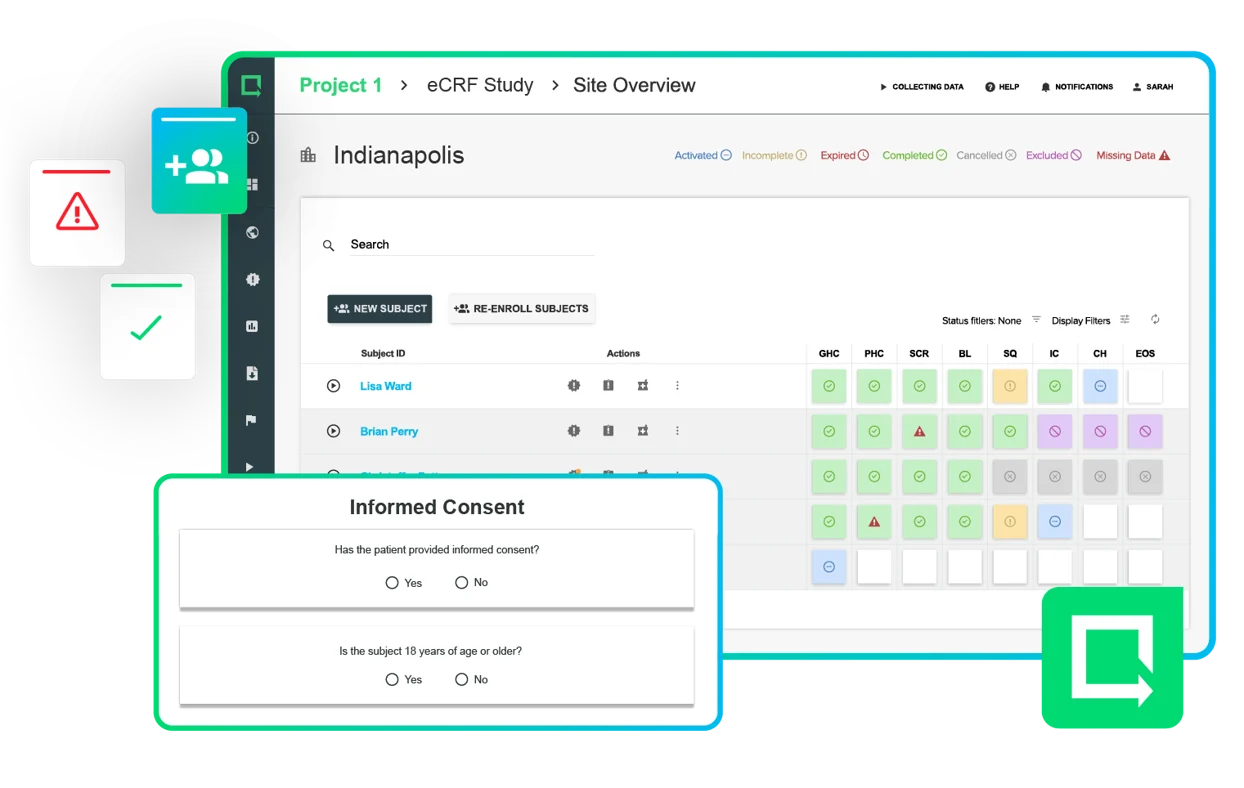Open the Collecting Data menu item
1244x788 pixels.
[921, 87]
